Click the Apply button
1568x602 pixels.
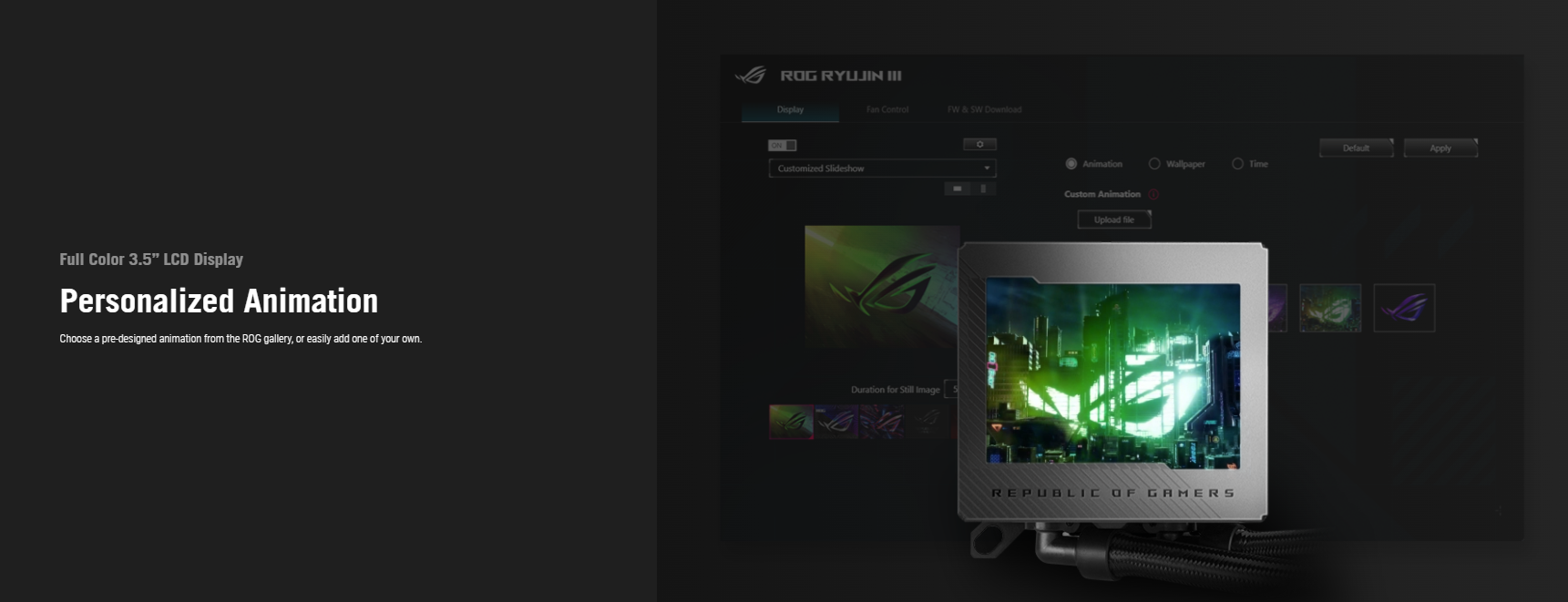1440,148
